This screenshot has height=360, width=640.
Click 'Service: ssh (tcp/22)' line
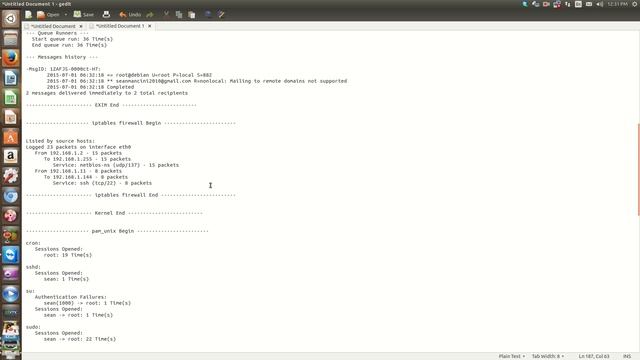pos(102,183)
